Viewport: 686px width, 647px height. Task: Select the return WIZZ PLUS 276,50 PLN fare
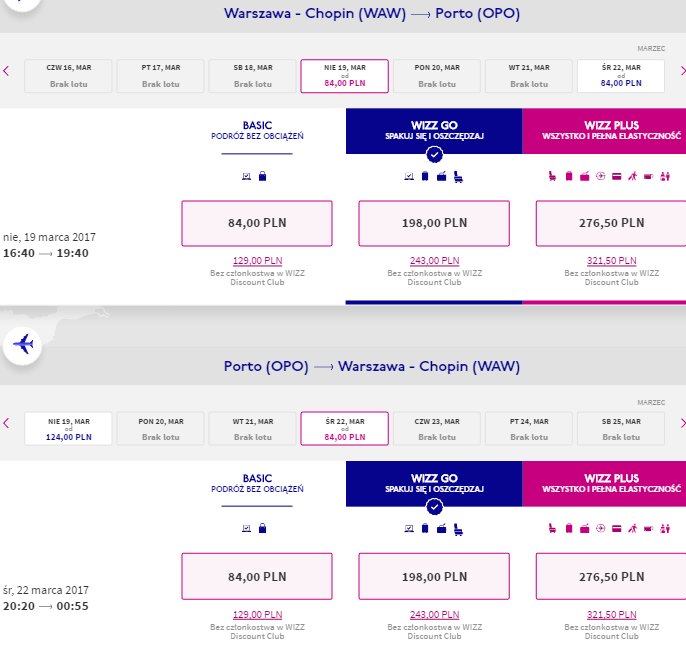pos(611,576)
